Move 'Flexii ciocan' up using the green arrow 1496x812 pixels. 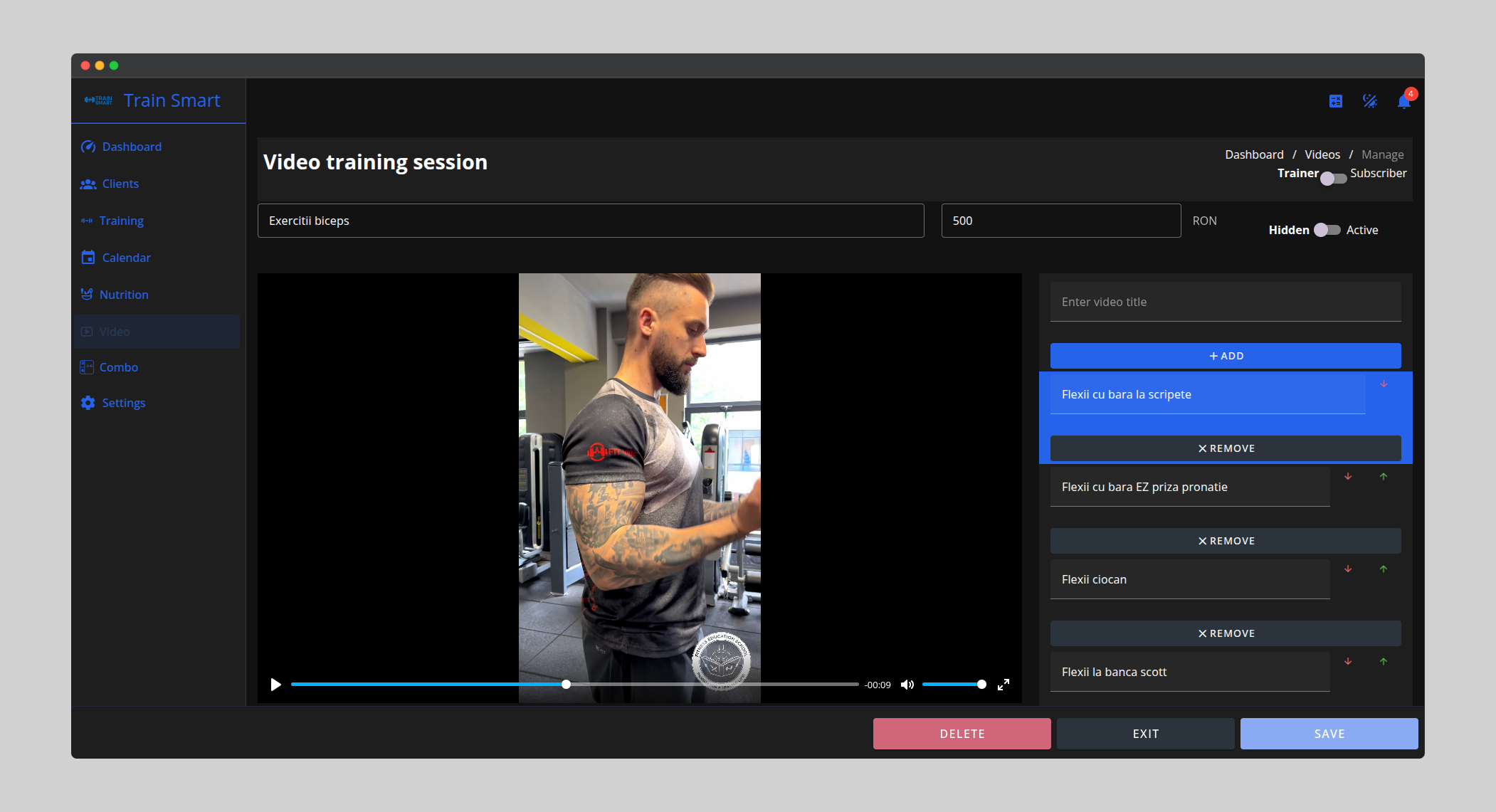(x=1384, y=569)
